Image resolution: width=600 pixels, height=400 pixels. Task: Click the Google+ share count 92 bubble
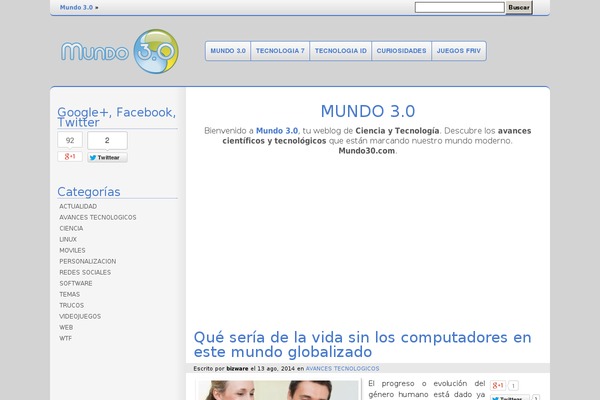(x=70, y=140)
